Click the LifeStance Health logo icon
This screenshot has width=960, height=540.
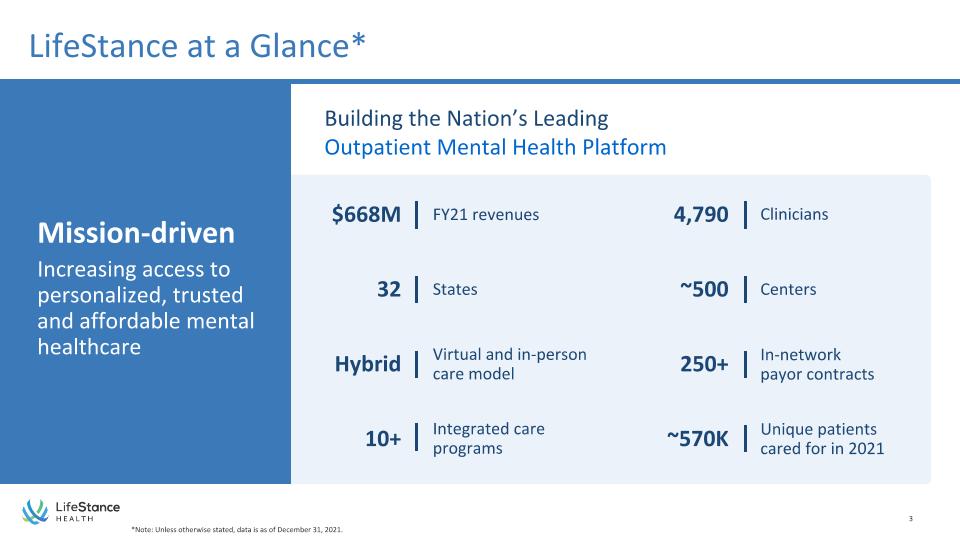click(x=36, y=512)
